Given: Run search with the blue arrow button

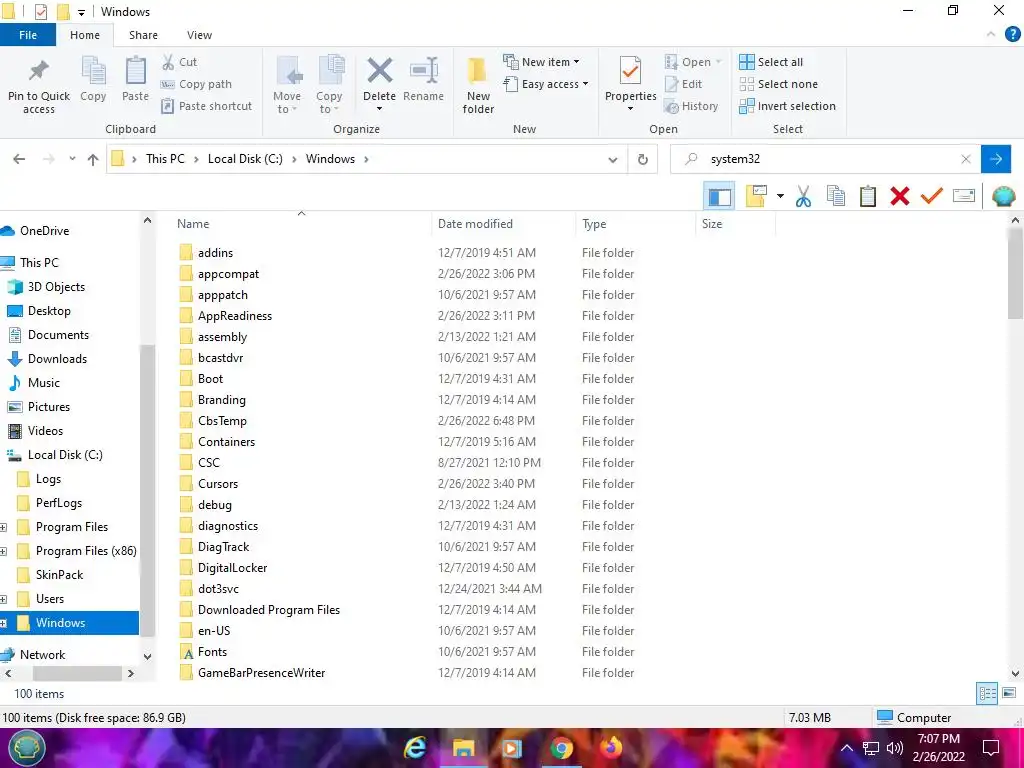Looking at the screenshot, I should coord(996,159).
